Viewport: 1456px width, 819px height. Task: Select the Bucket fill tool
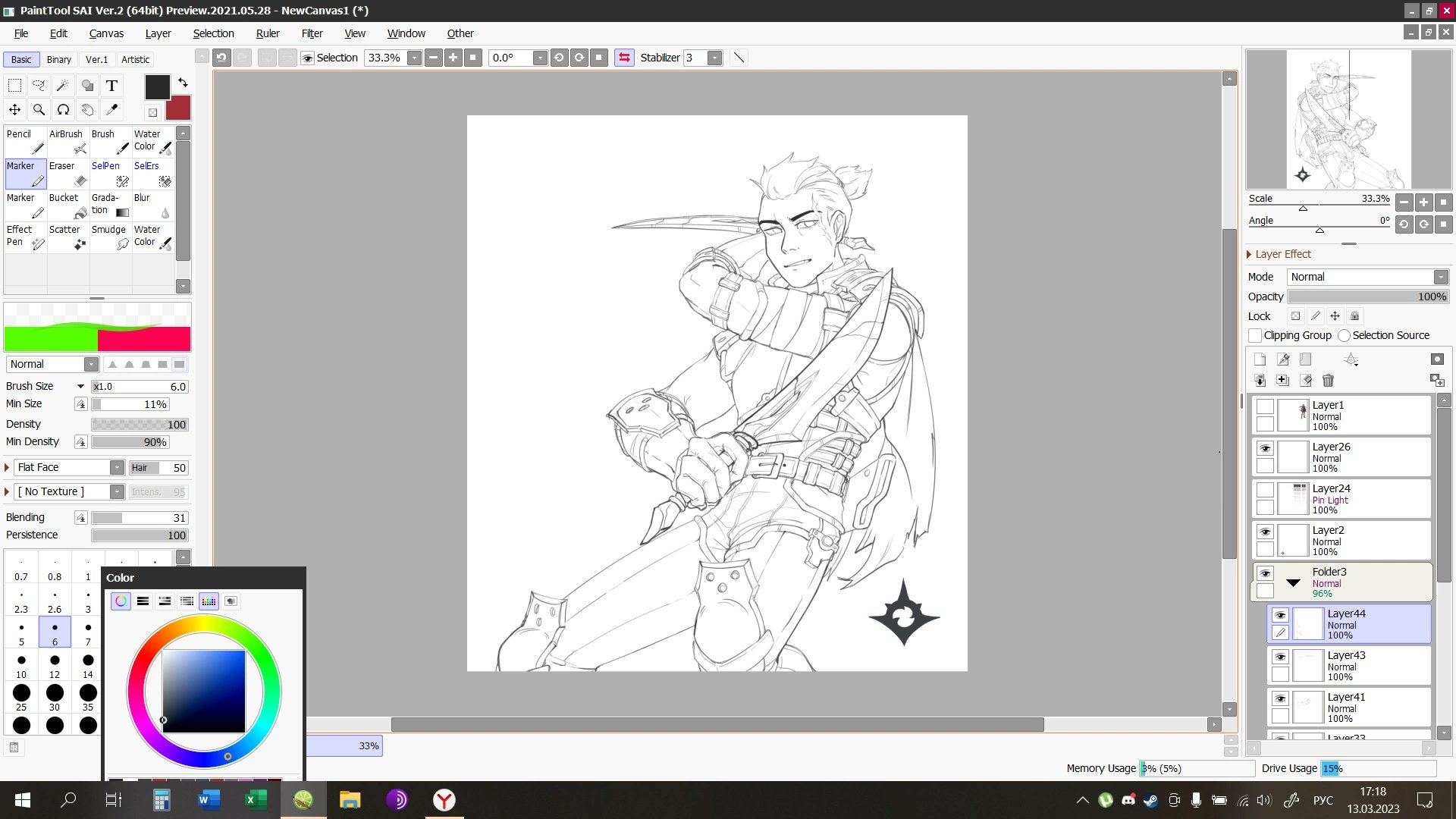(x=68, y=206)
